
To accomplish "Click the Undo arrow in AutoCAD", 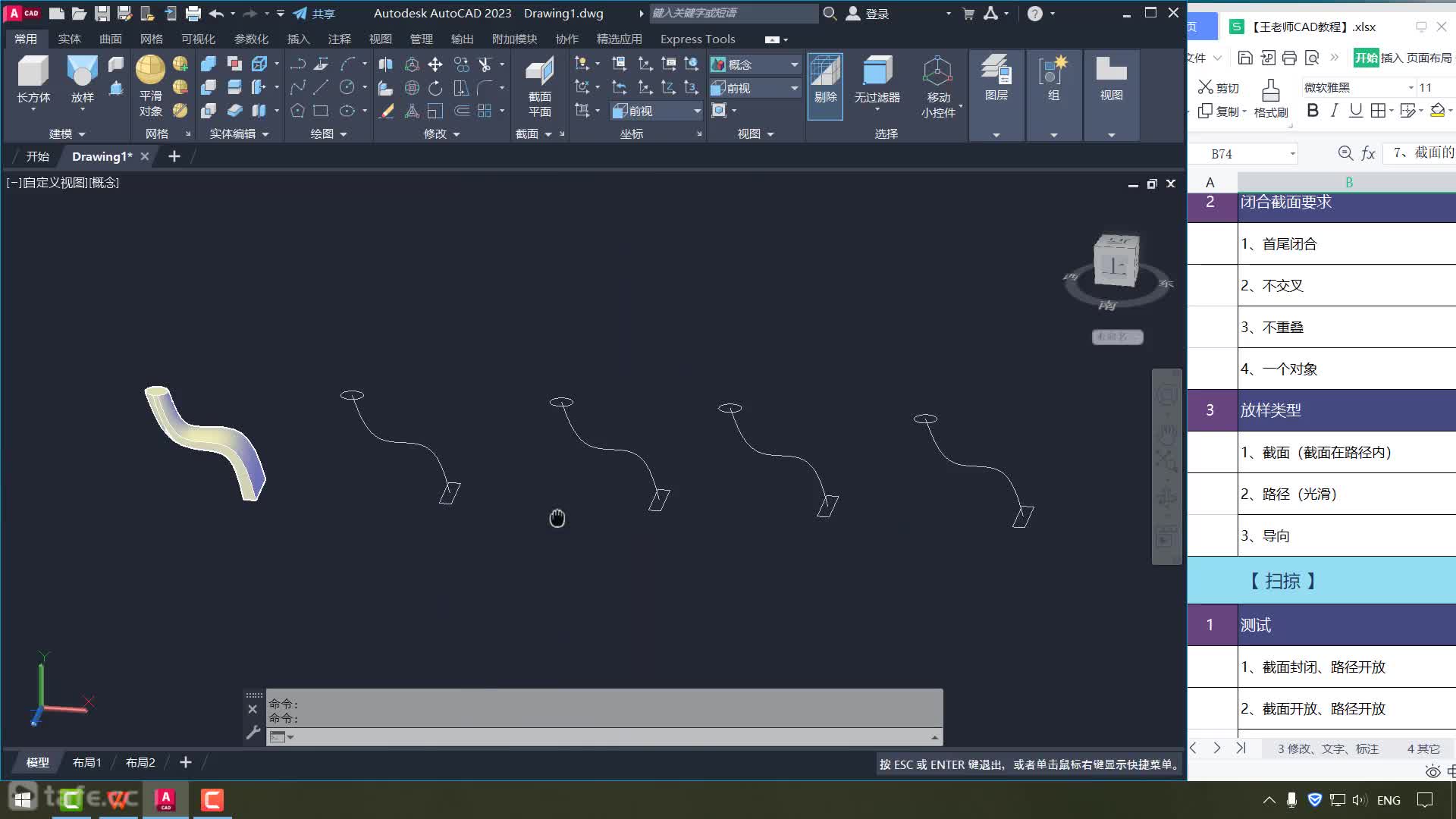I will pyautogui.click(x=217, y=13).
